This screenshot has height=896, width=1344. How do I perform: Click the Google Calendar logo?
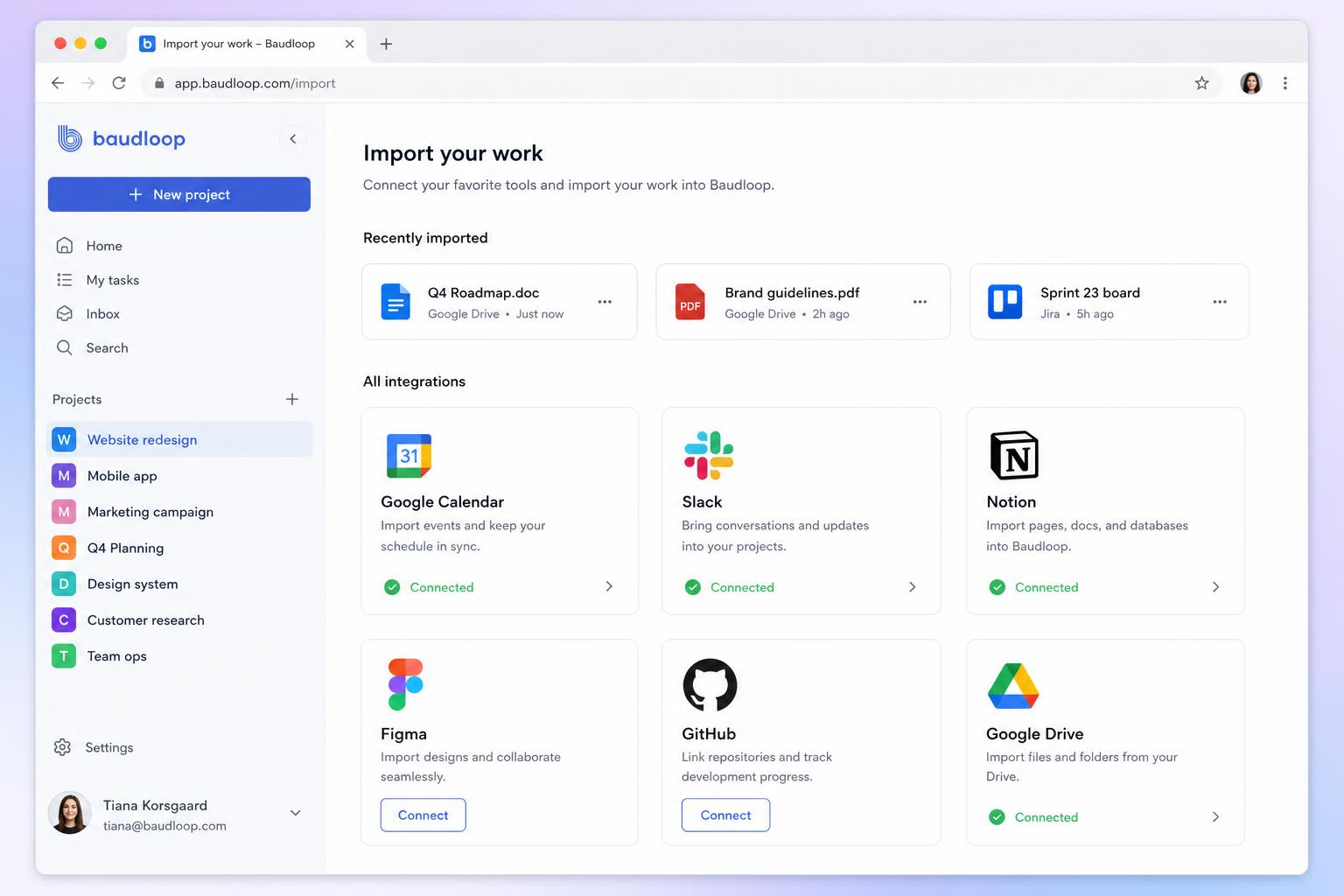(409, 455)
